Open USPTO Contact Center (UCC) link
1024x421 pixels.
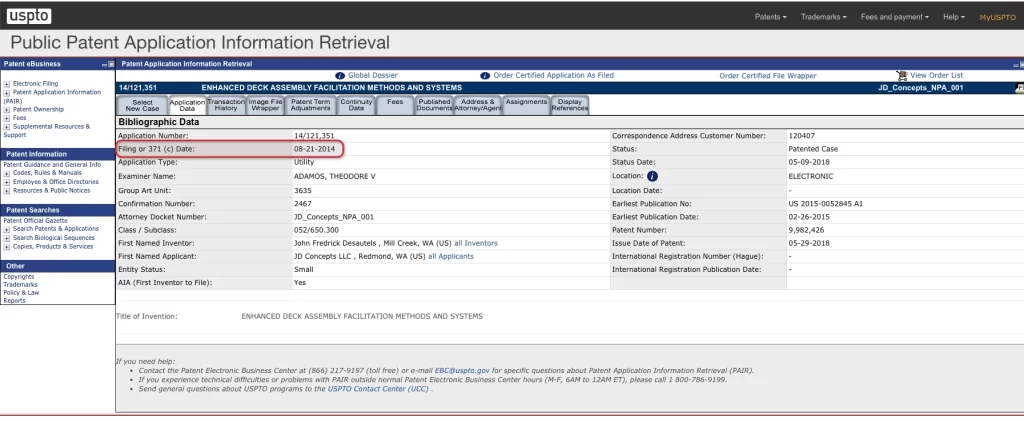pyautogui.click(x=378, y=389)
